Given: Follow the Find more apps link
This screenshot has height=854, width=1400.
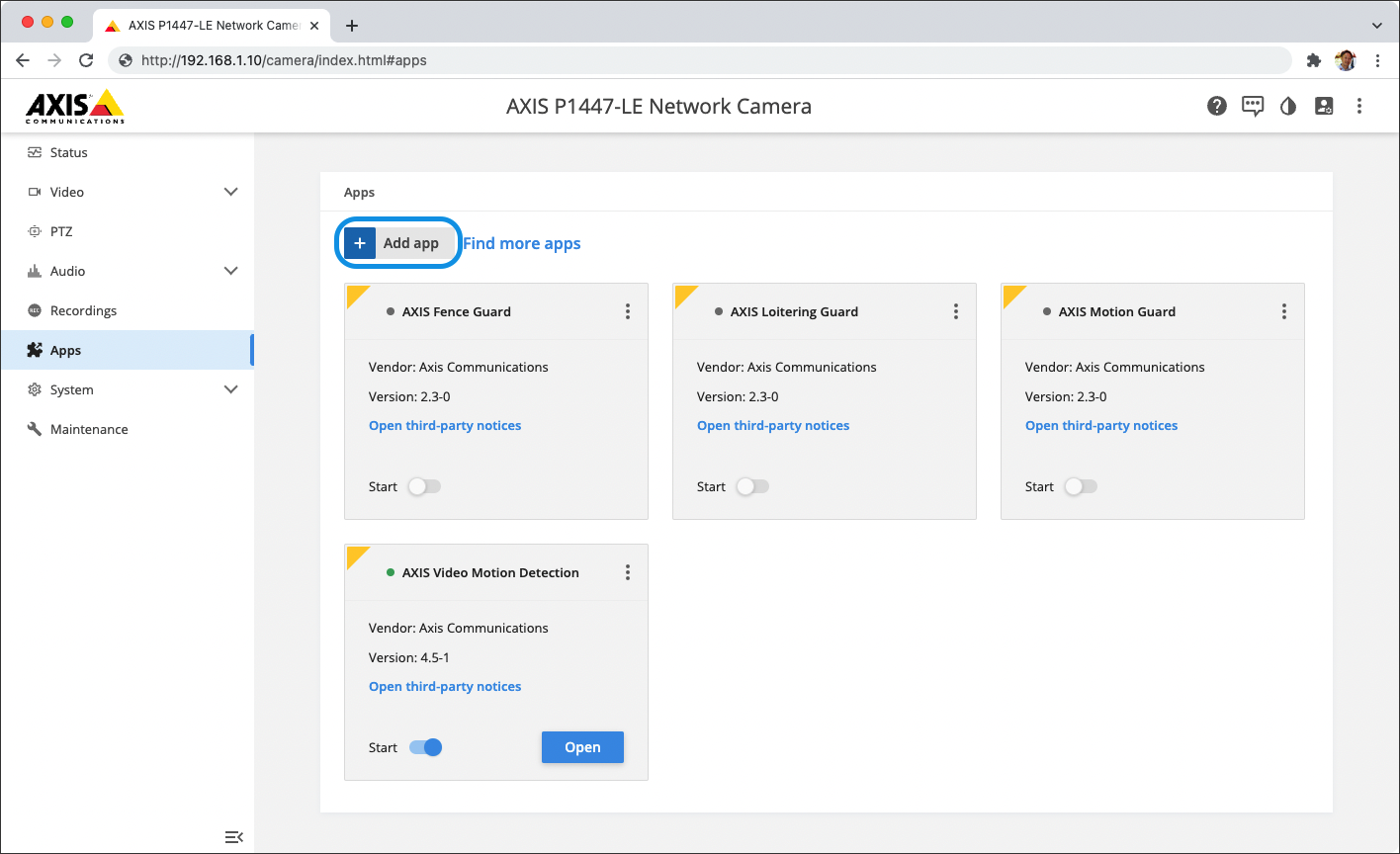Looking at the screenshot, I should click(x=522, y=243).
